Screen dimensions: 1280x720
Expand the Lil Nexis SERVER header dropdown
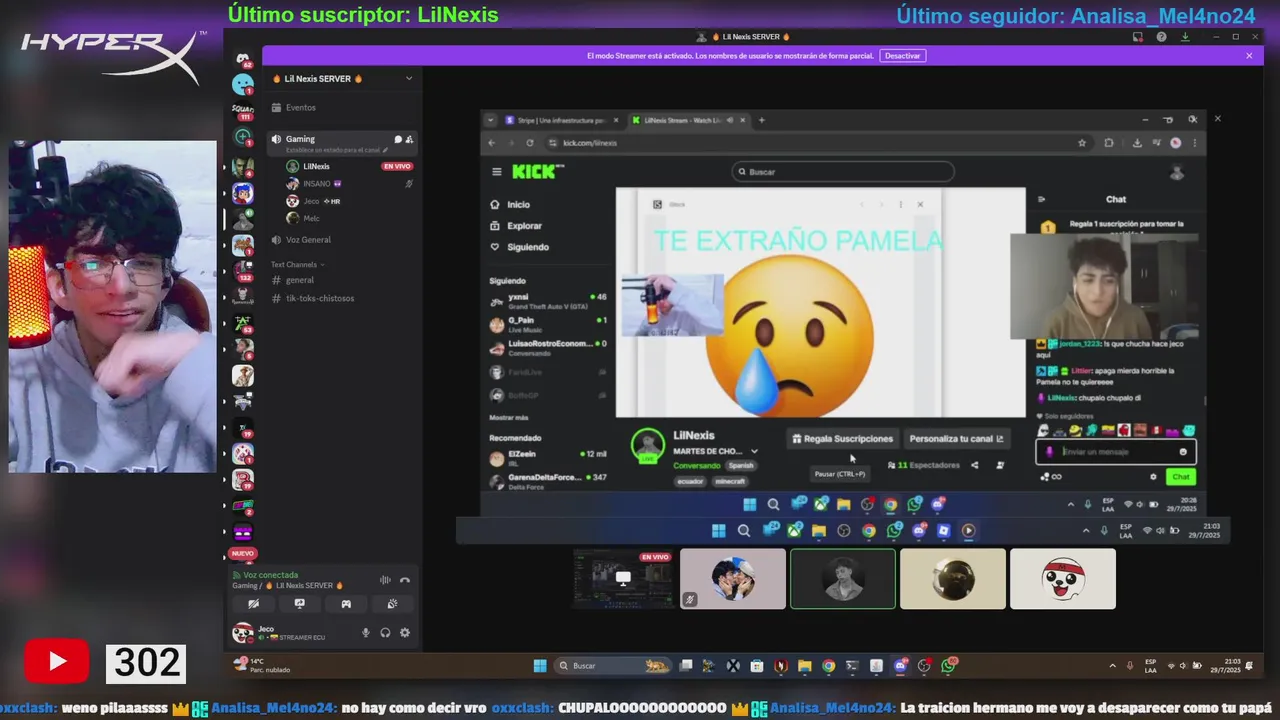point(408,78)
